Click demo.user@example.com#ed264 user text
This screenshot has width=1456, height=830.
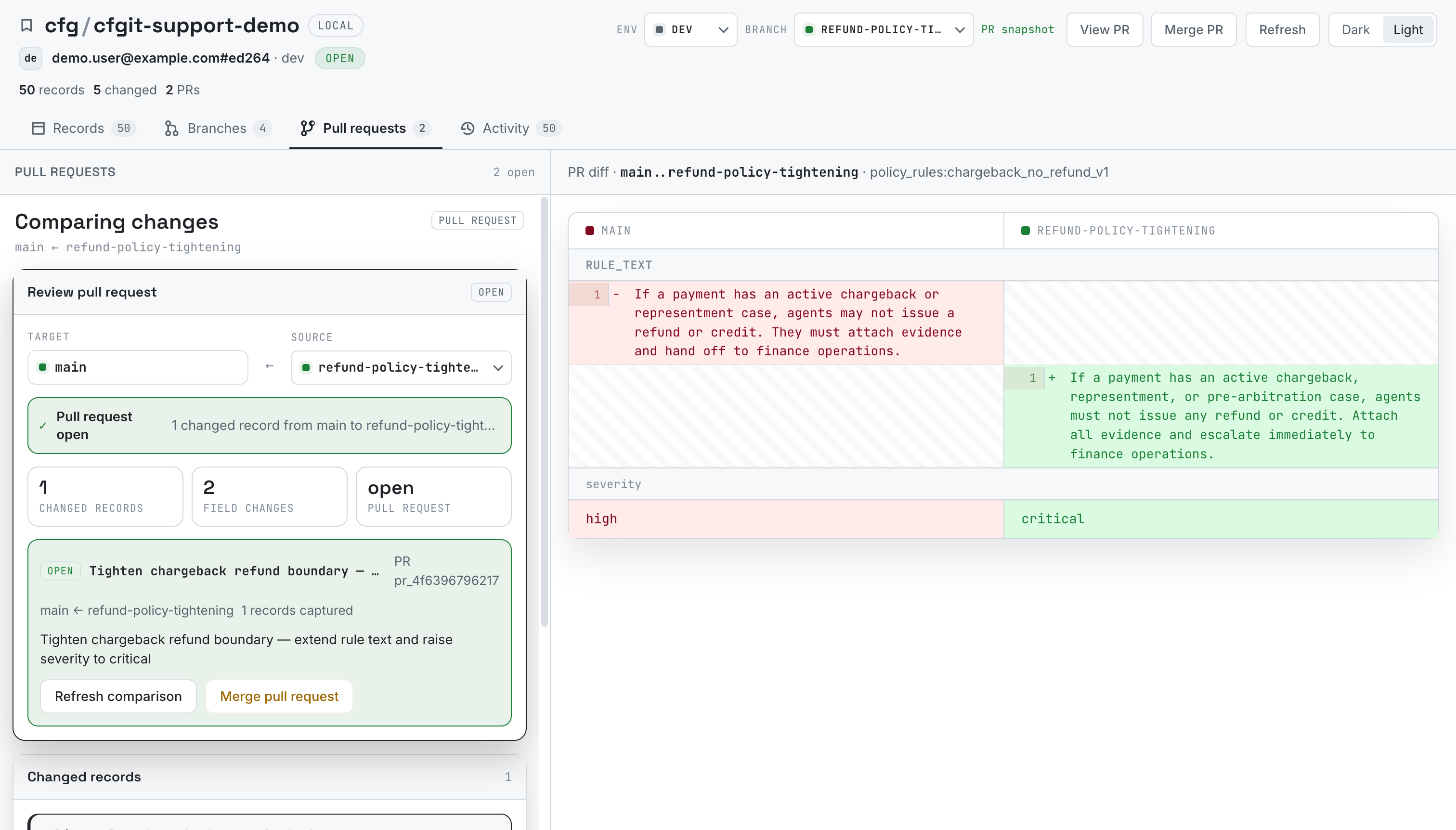click(x=160, y=58)
